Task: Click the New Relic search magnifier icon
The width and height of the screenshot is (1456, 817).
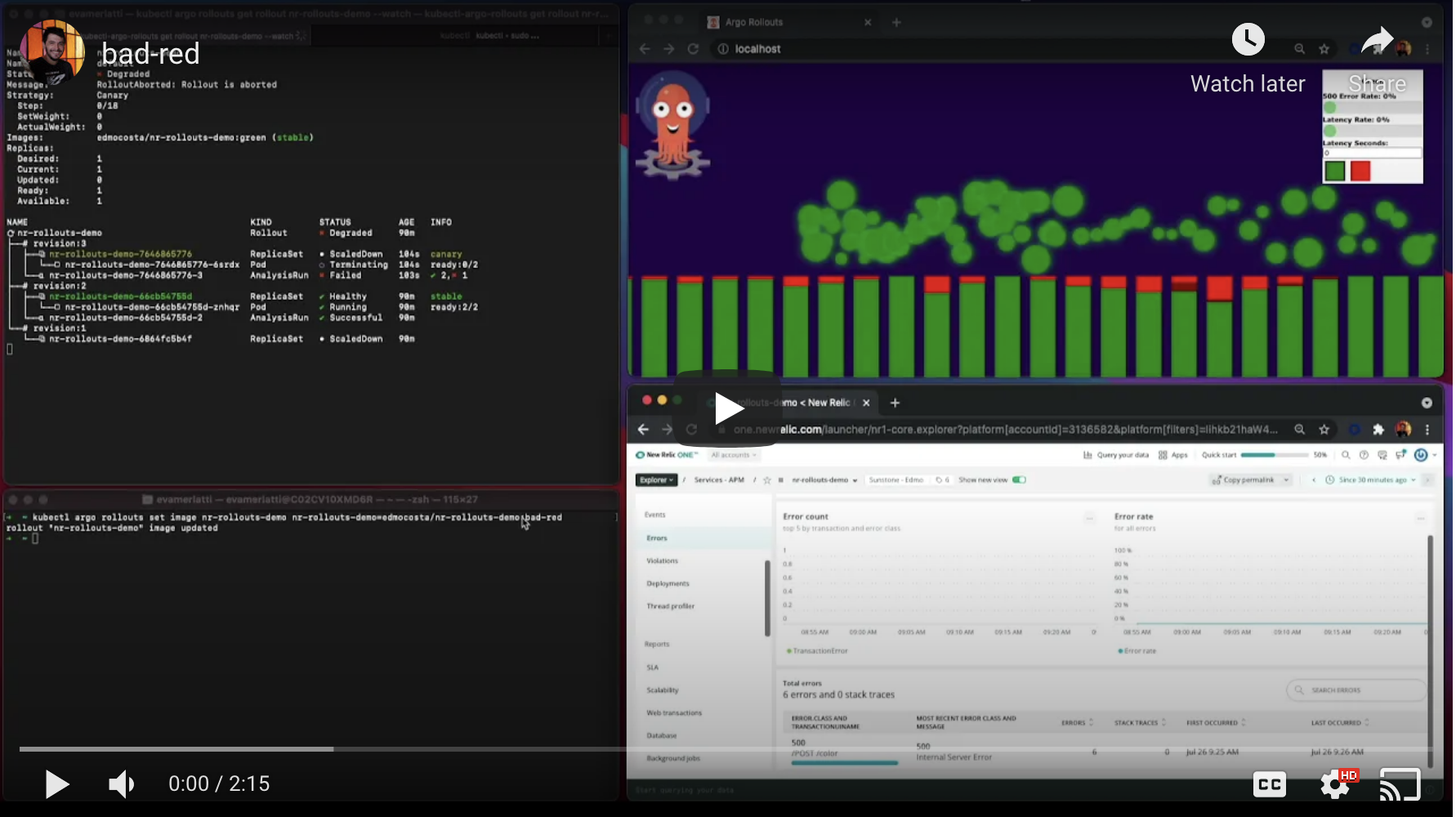Action: click(1346, 455)
